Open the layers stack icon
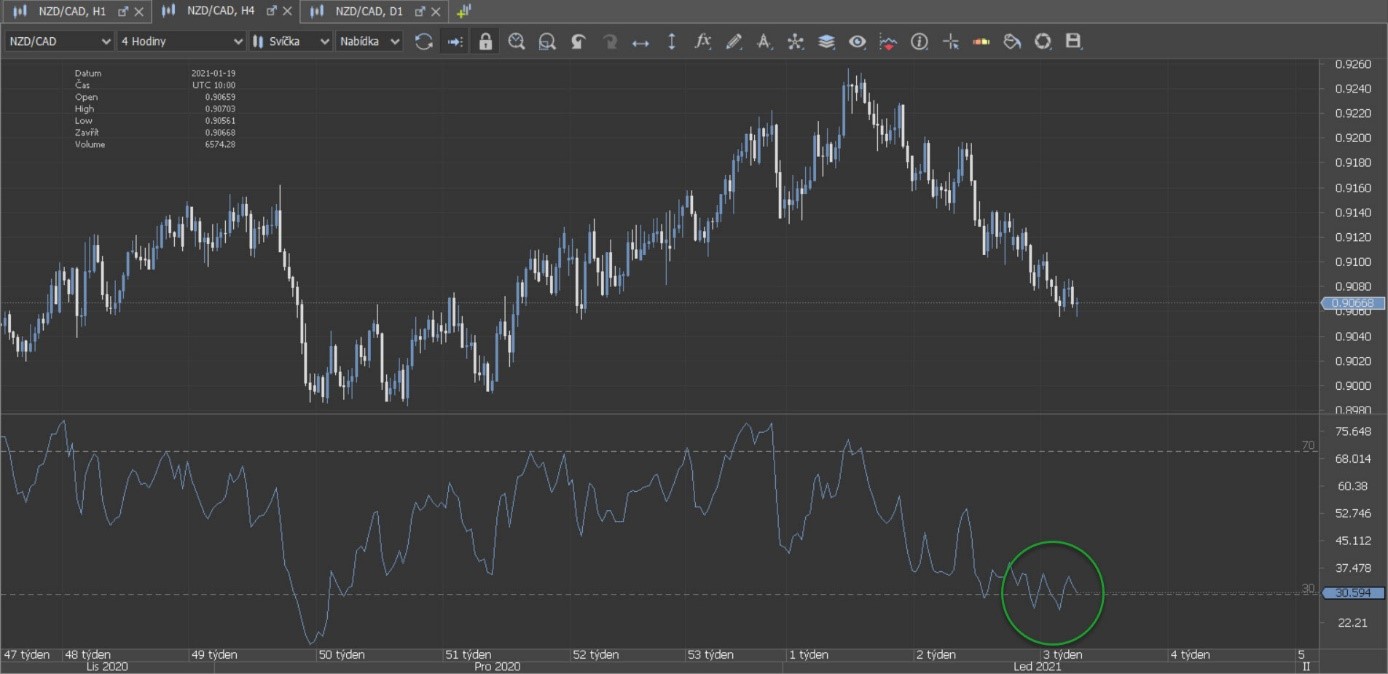Viewport: 1388px width, 674px height. [x=826, y=42]
